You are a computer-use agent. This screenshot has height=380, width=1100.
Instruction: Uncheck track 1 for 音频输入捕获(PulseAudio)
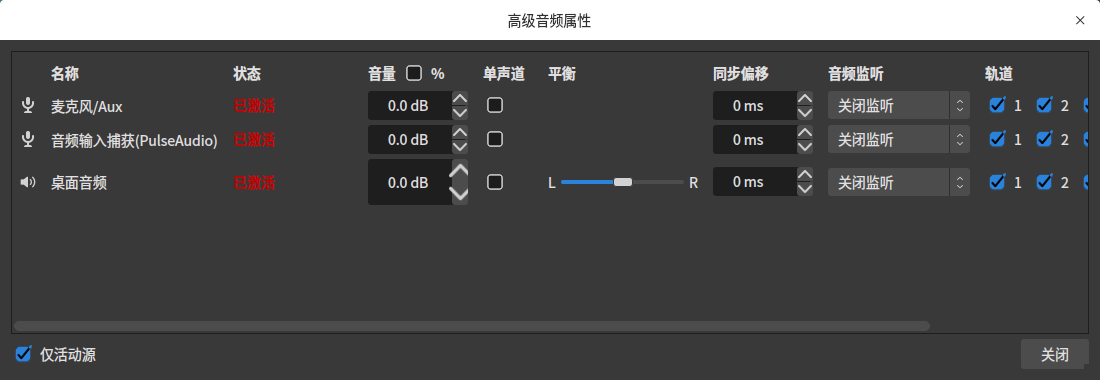pyautogui.click(x=997, y=139)
